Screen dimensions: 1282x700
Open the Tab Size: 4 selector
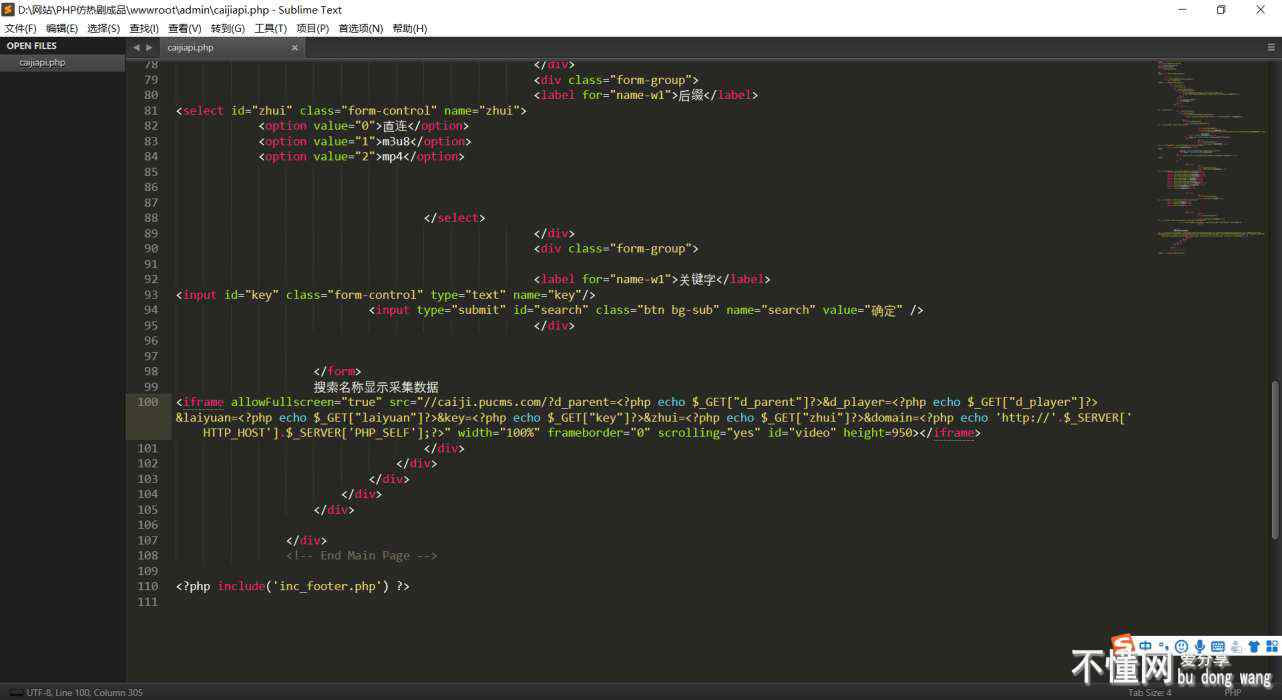pos(1149,692)
